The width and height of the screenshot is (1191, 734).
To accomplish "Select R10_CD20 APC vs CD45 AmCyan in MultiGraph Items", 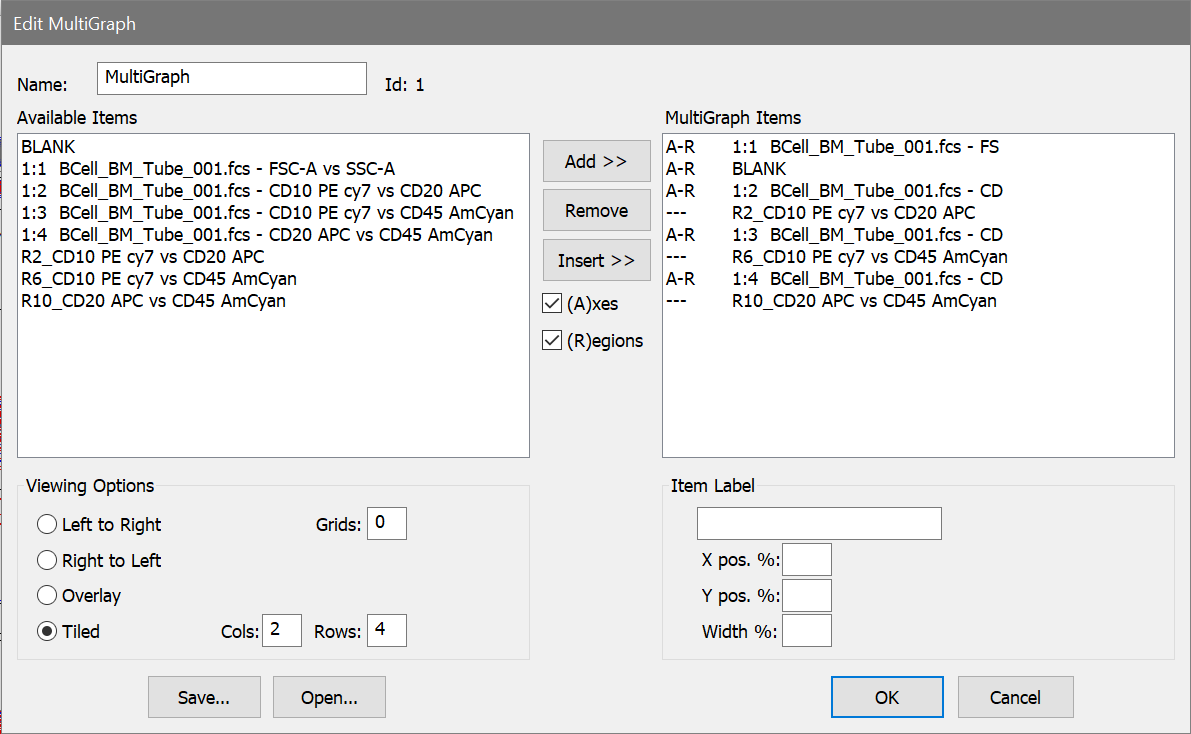I will [863, 301].
